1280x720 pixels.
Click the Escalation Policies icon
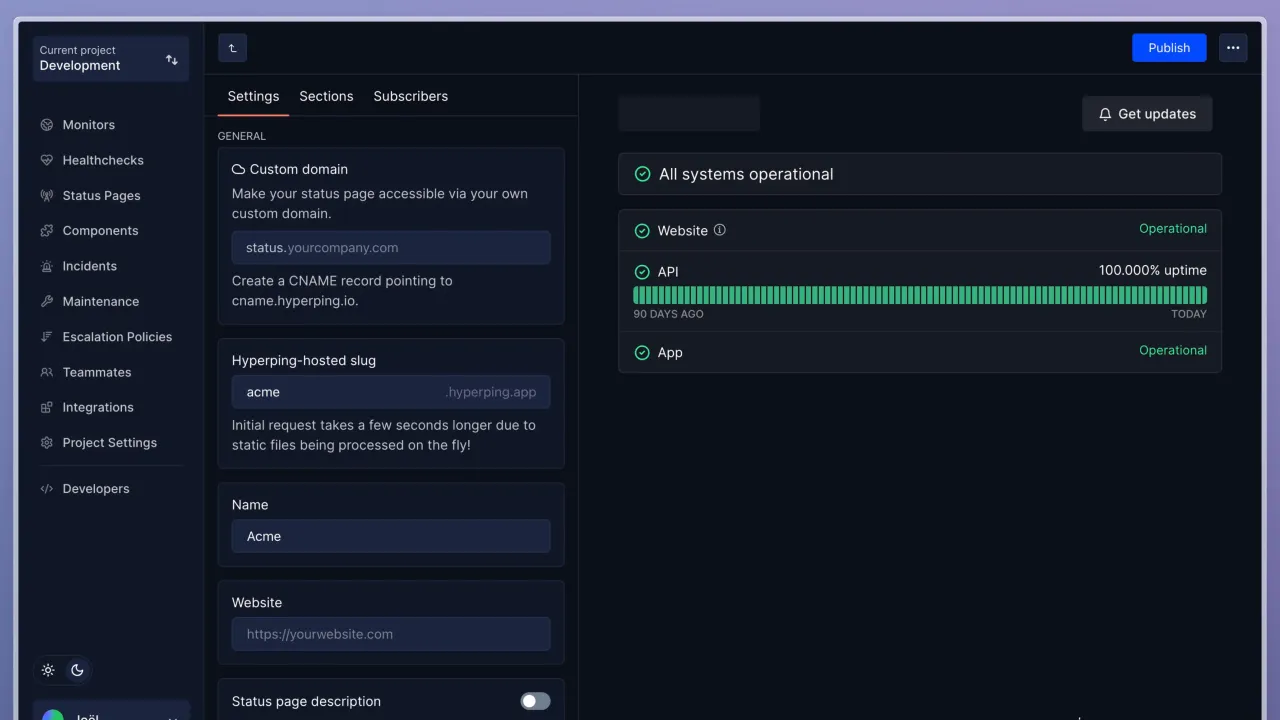(46, 337)
